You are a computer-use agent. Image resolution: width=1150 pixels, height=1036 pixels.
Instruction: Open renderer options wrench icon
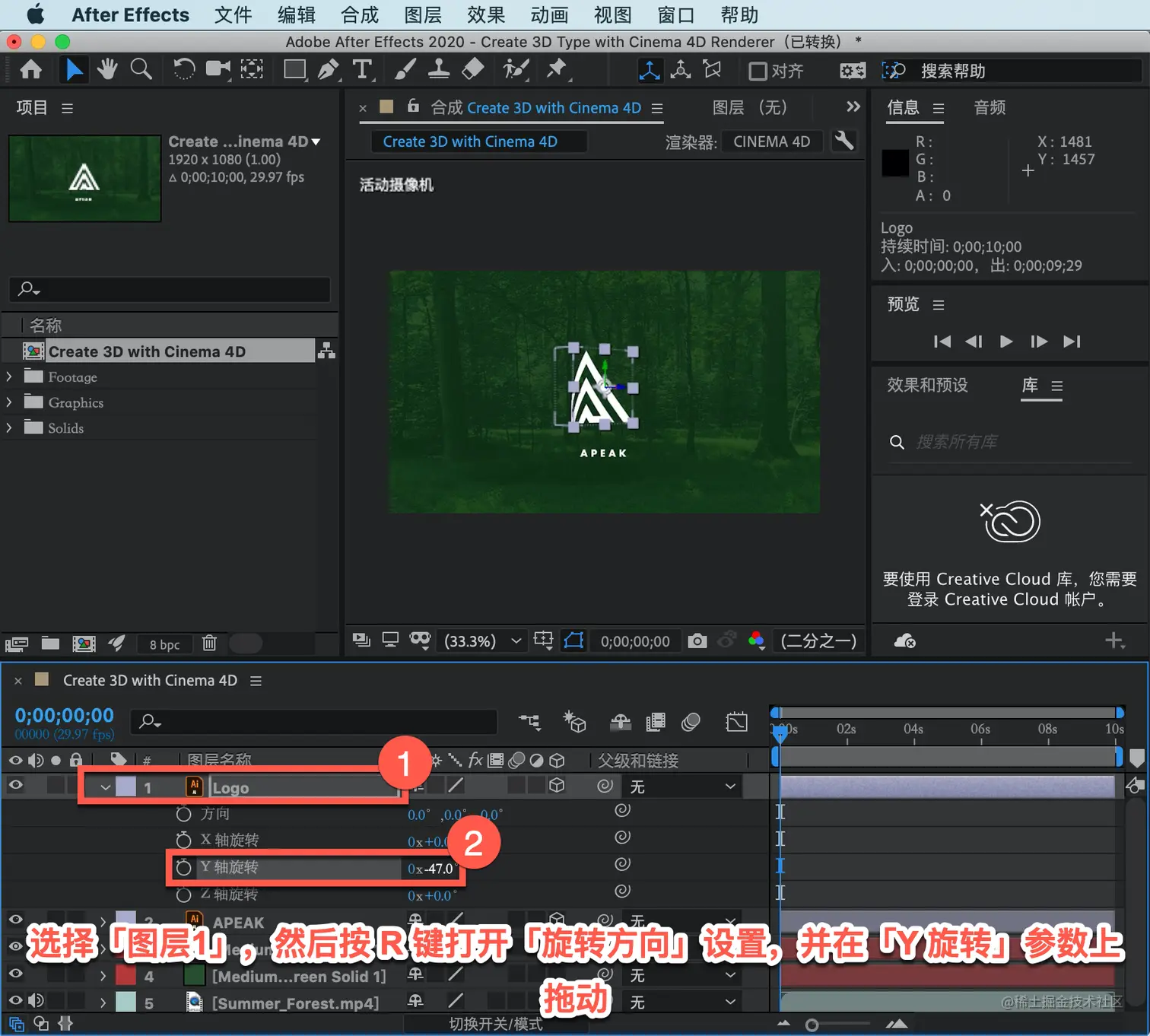844,141
